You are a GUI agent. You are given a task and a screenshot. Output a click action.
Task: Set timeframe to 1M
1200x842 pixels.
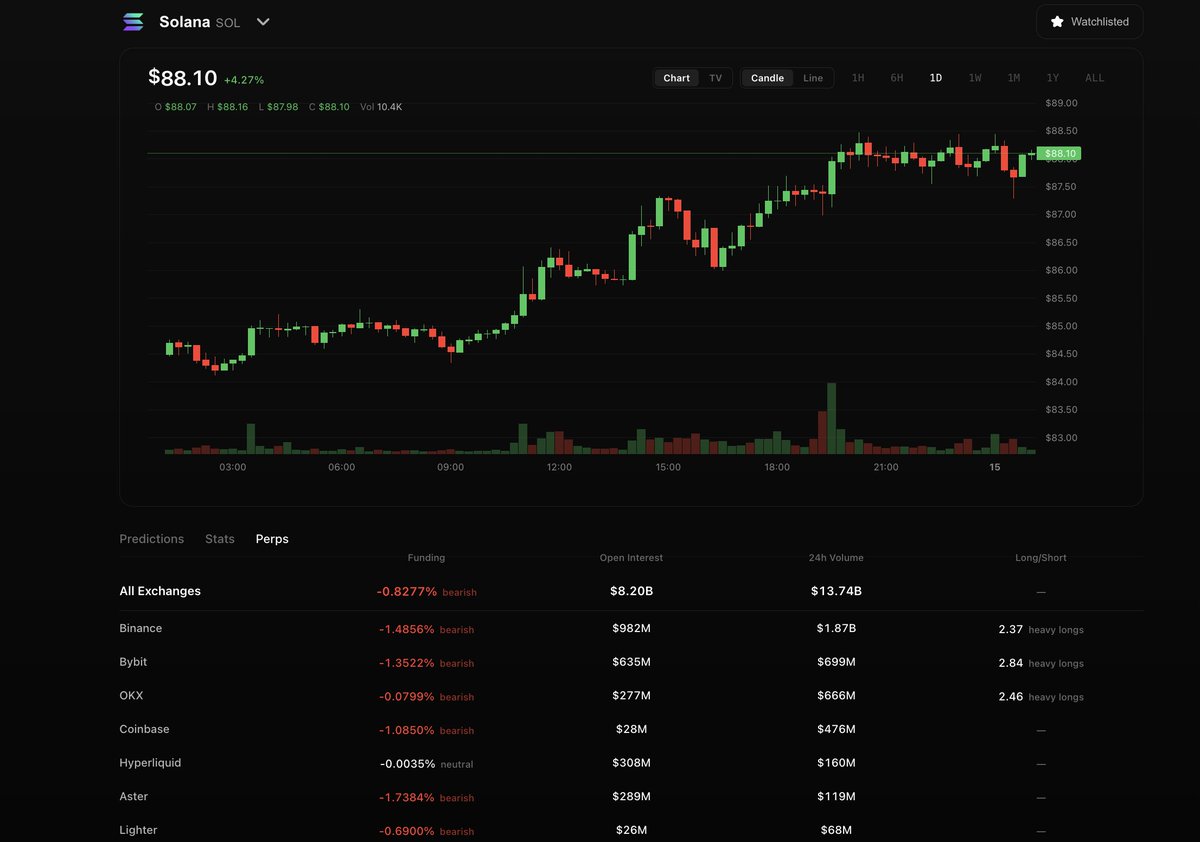(x=1014, y=78)
